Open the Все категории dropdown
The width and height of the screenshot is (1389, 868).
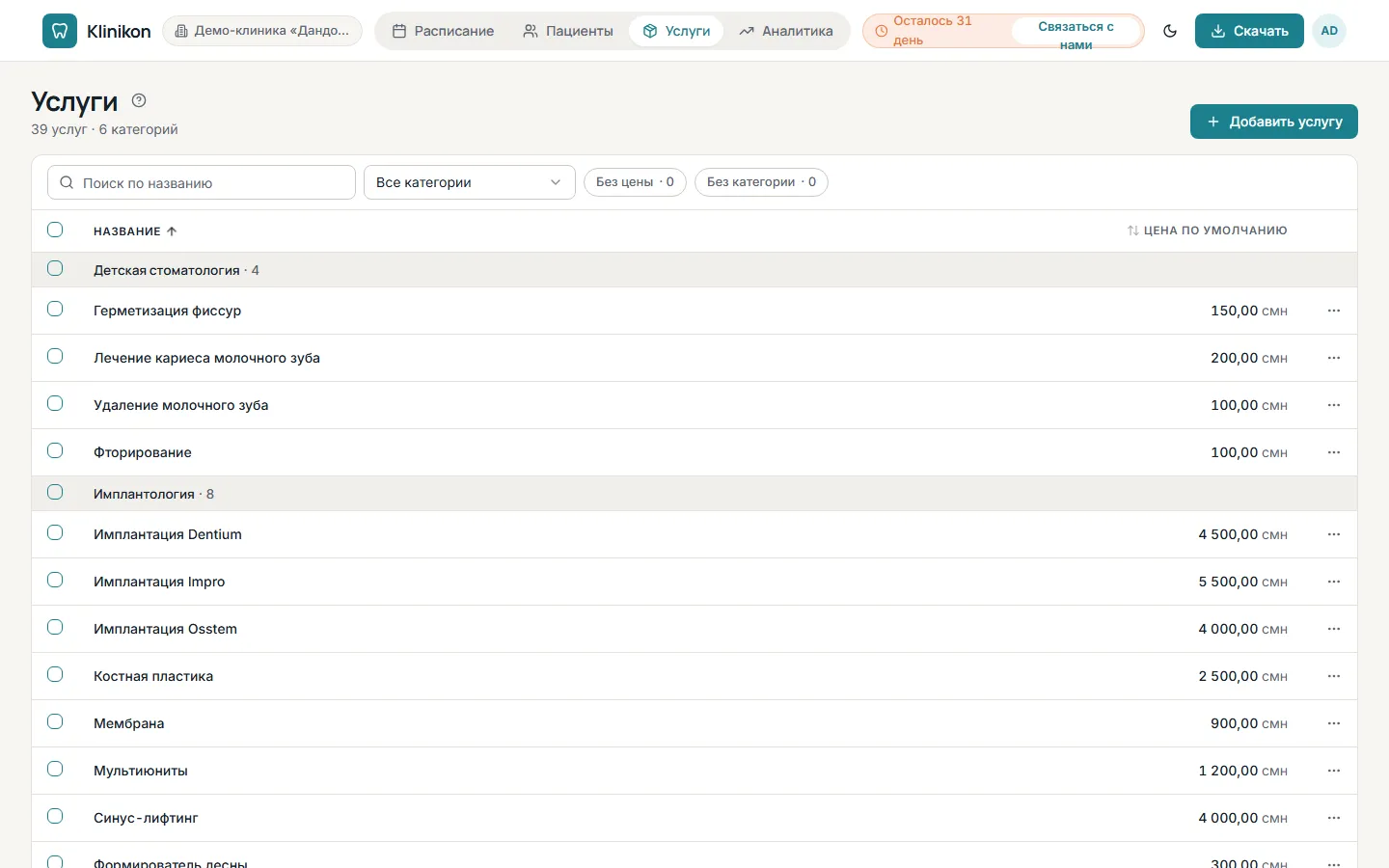tap(470, 182)
